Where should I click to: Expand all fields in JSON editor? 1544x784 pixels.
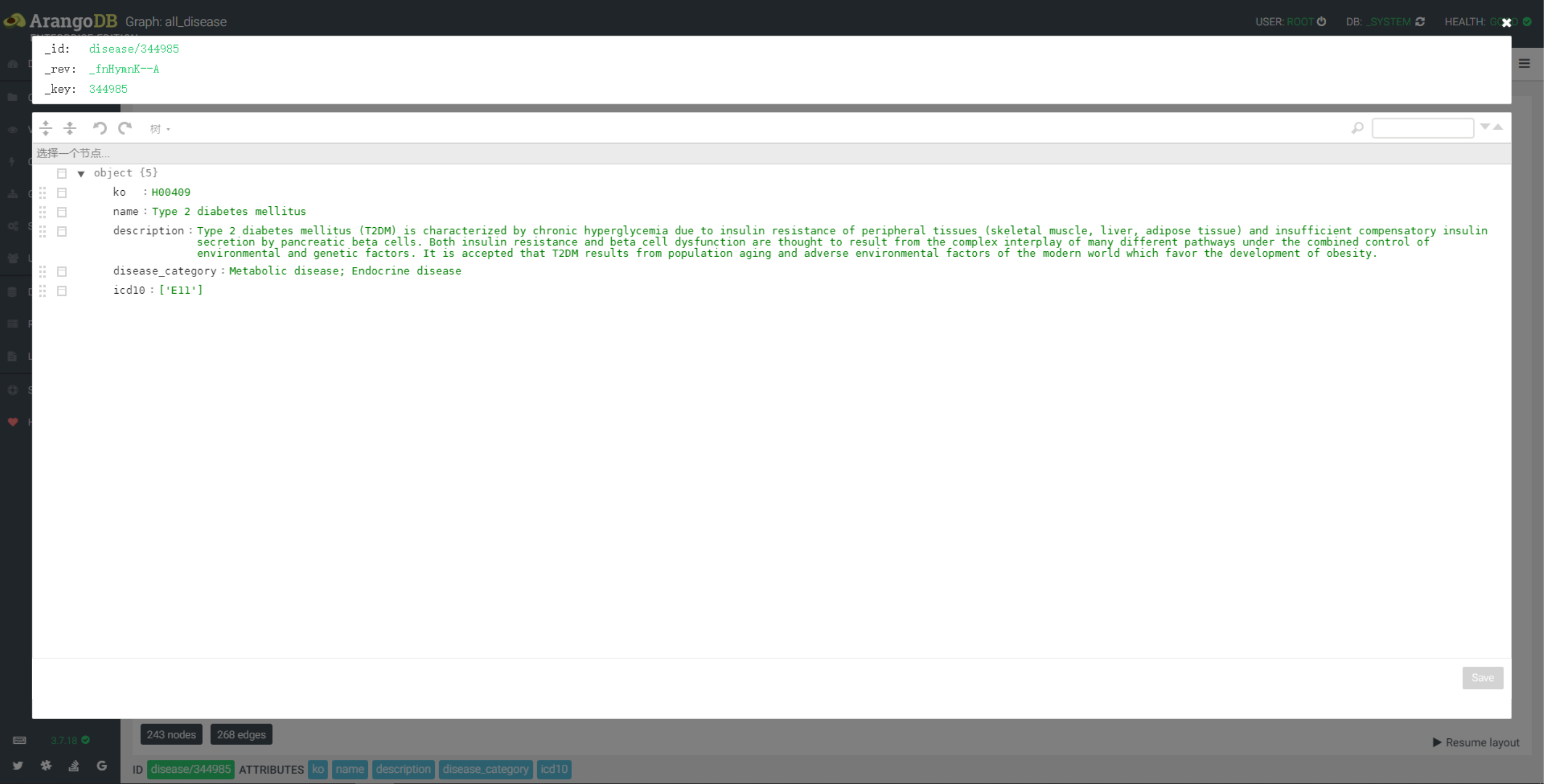click(x=46, y=128)
